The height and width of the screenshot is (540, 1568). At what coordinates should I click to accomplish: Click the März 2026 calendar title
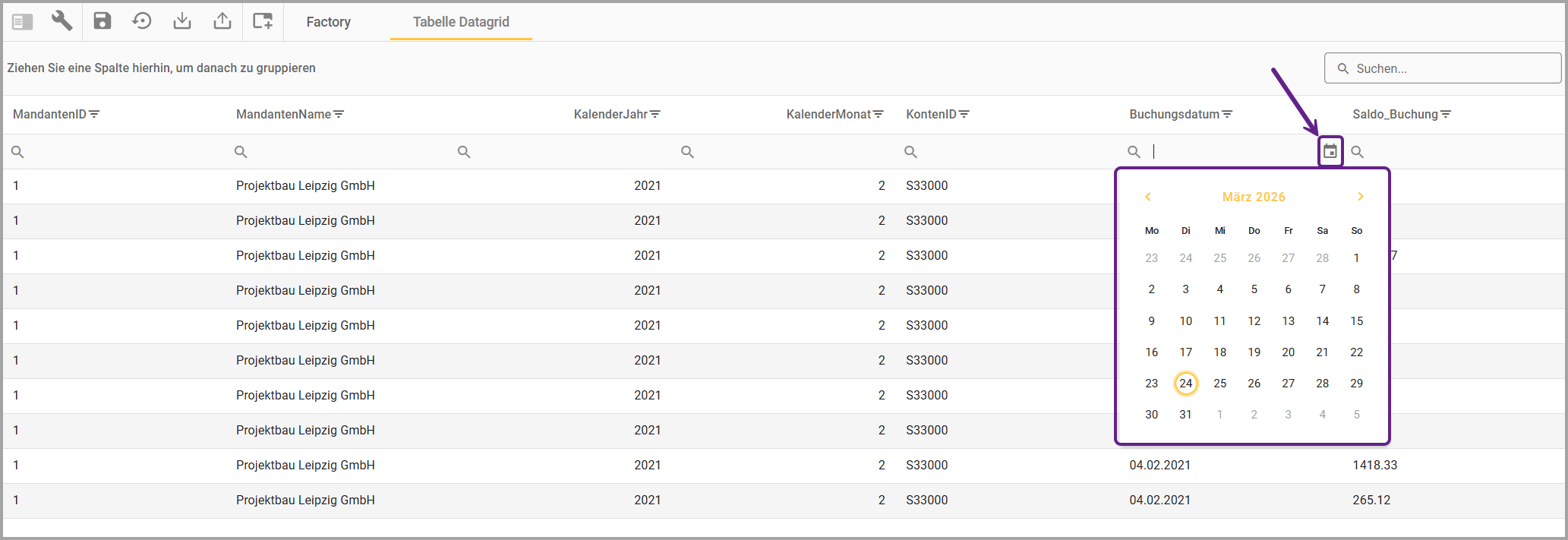coord(1254,197)
